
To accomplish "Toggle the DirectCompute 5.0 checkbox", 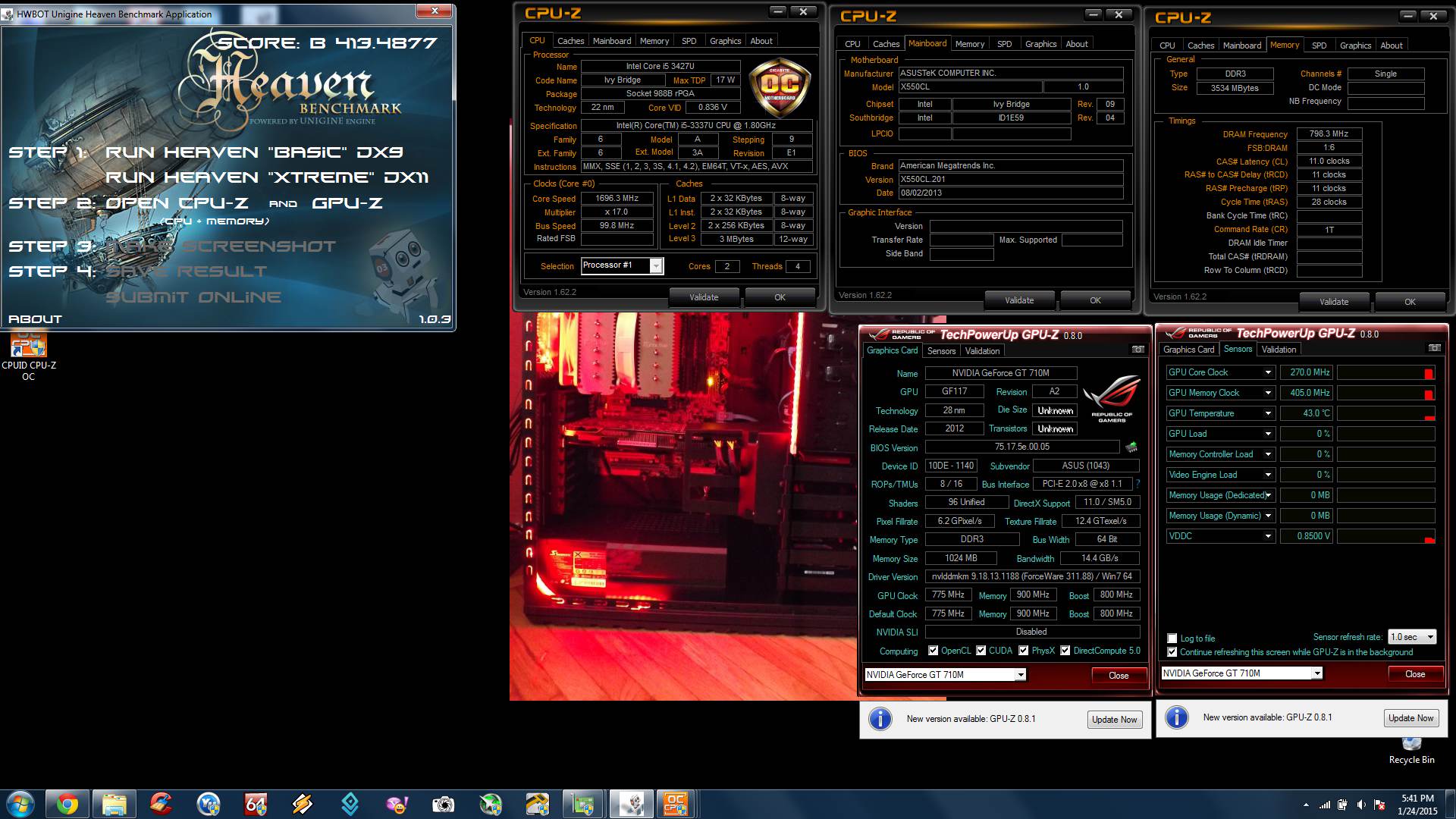I will (1065, 651).
